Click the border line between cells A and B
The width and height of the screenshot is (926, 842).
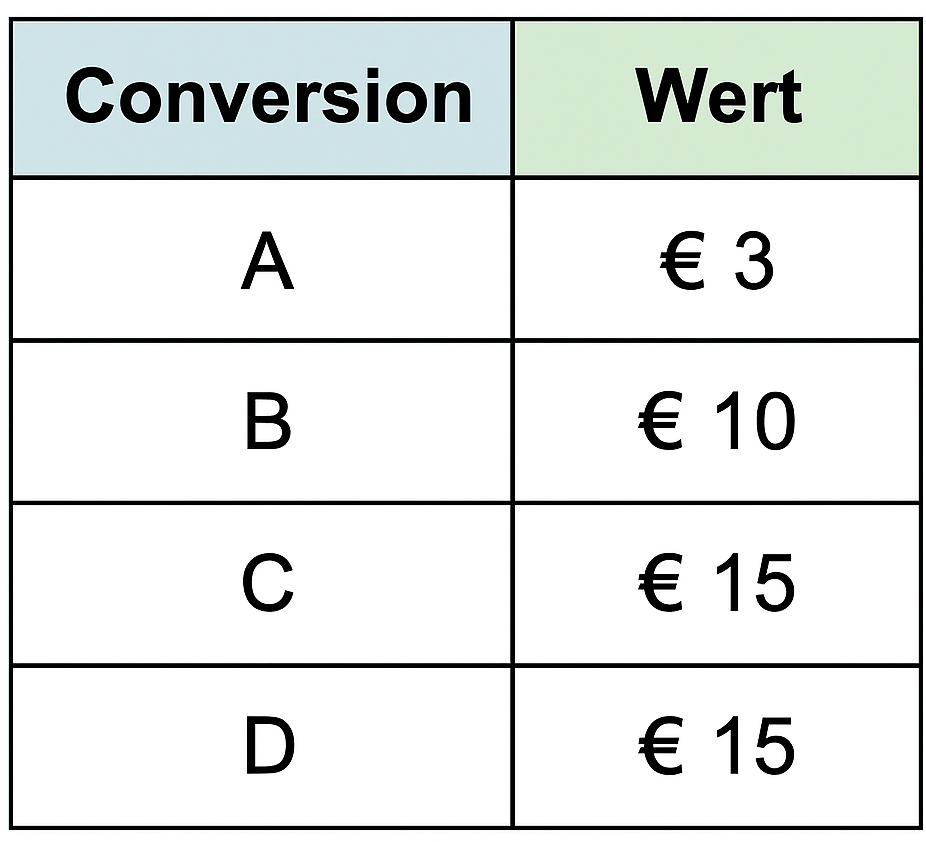pos(267,340)
